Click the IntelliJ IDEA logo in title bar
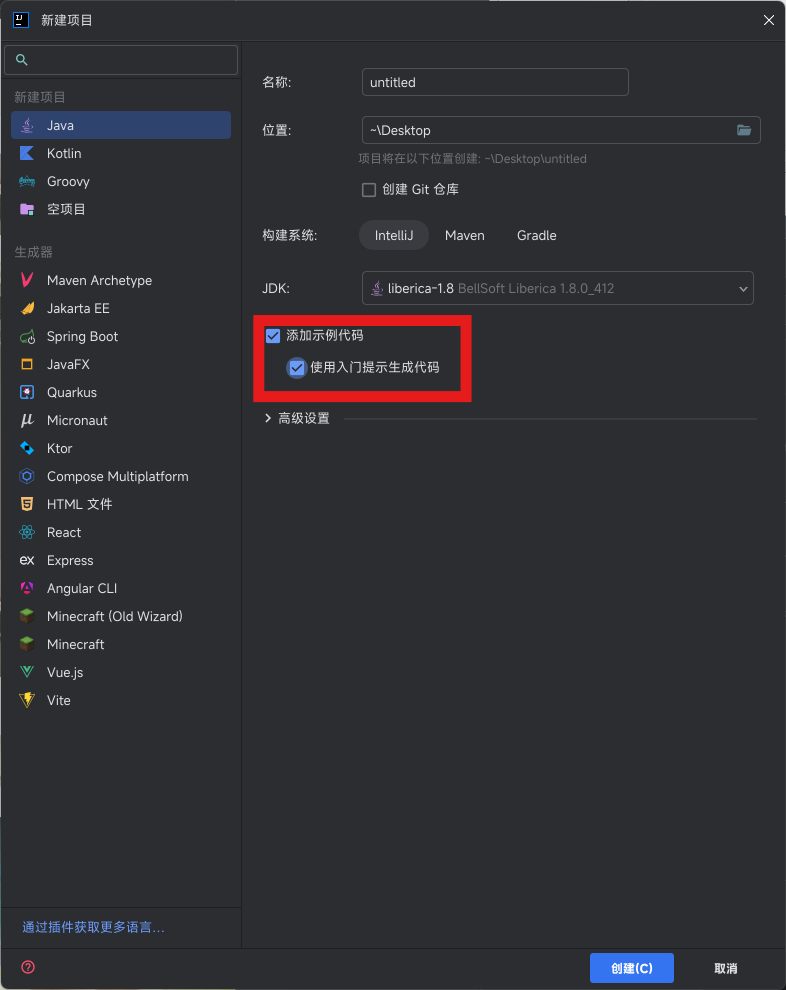This screenshot has width=786, height=990. click(21, 20)
